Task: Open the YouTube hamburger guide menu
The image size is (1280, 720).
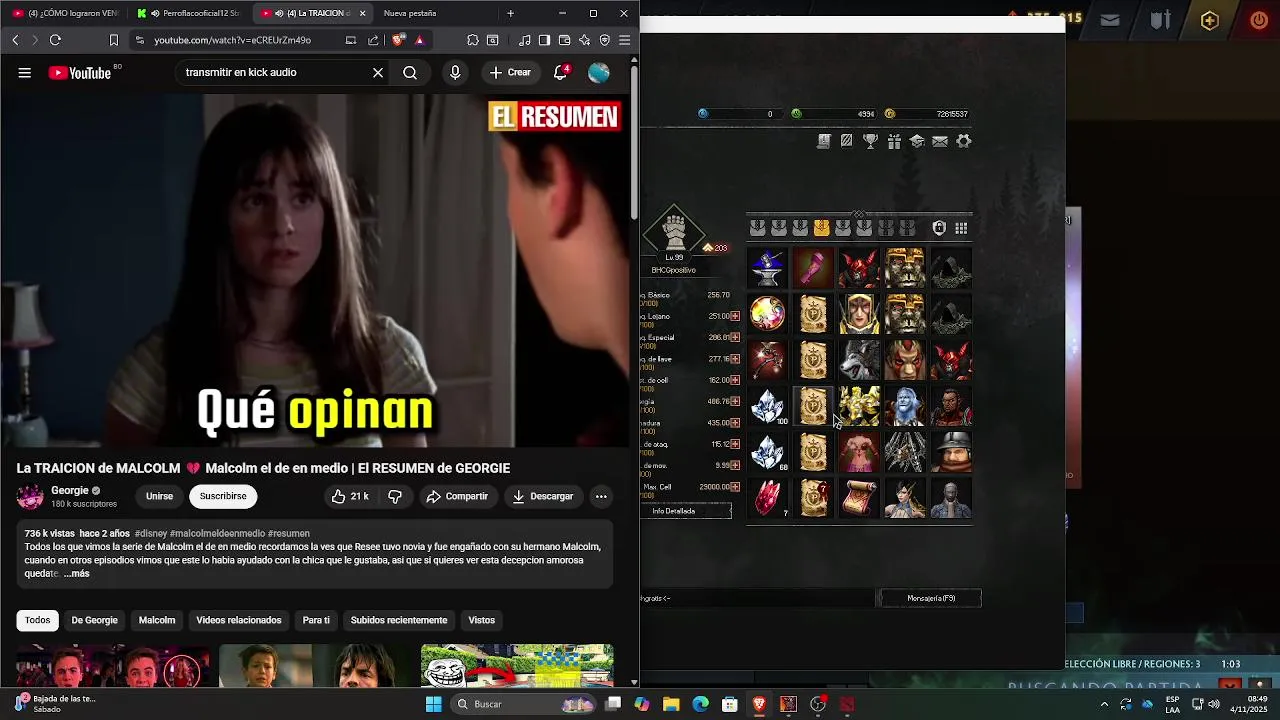Action: [x=25, y=72]
